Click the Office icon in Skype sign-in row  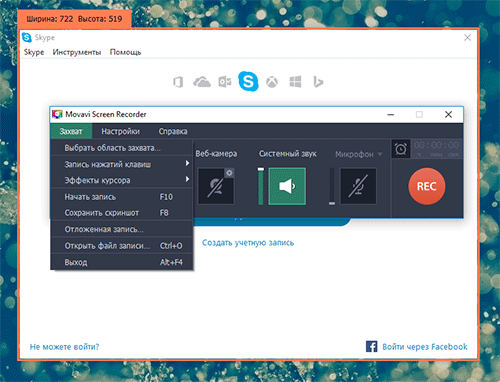(x=178, y=82)
